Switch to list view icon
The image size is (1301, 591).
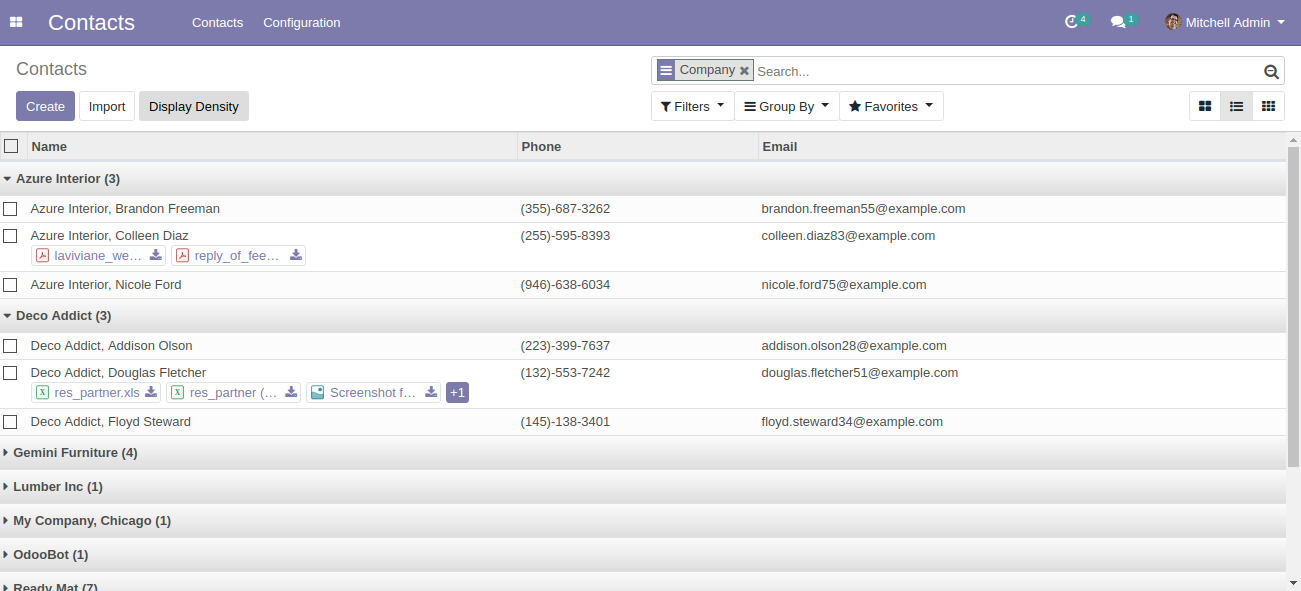click(x=1237, y=106)
